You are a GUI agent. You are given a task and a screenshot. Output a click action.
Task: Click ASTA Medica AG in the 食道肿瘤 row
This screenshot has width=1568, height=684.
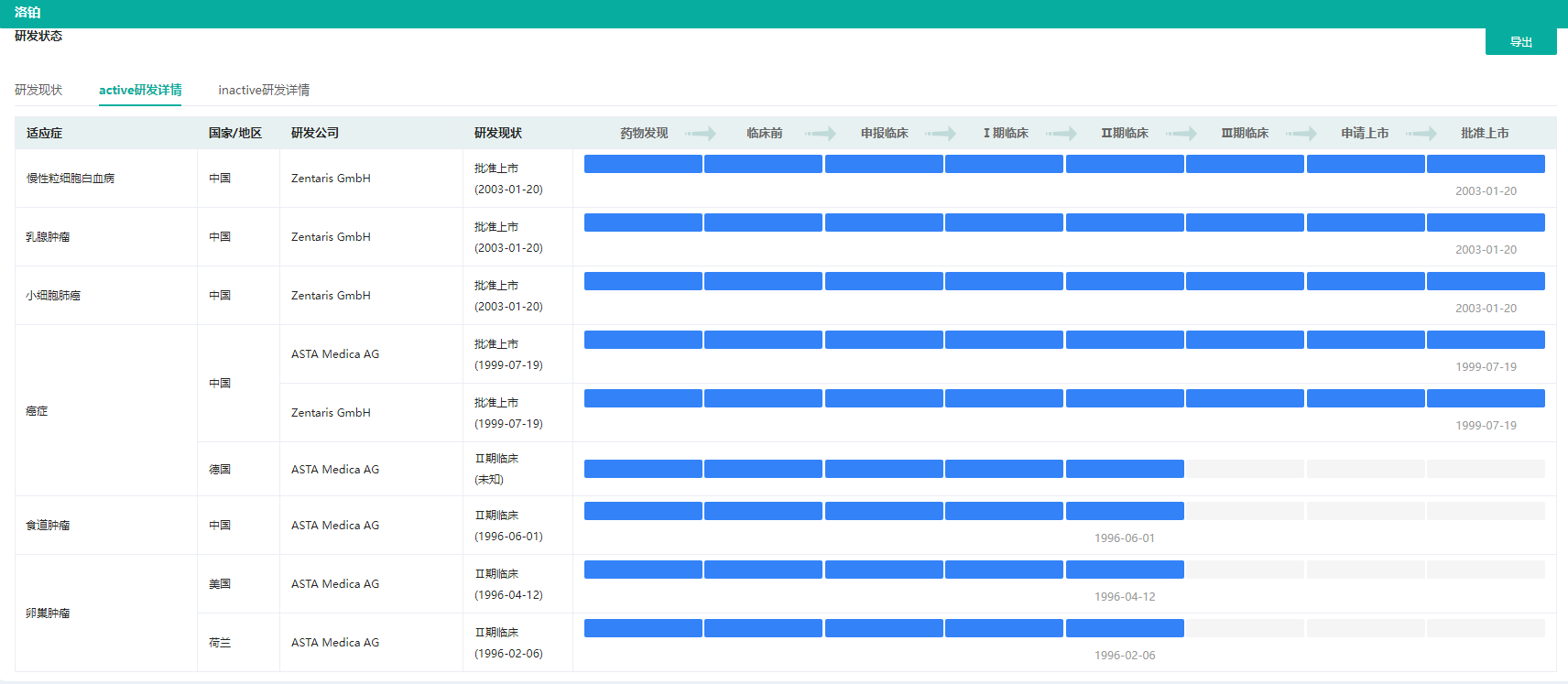335,526
